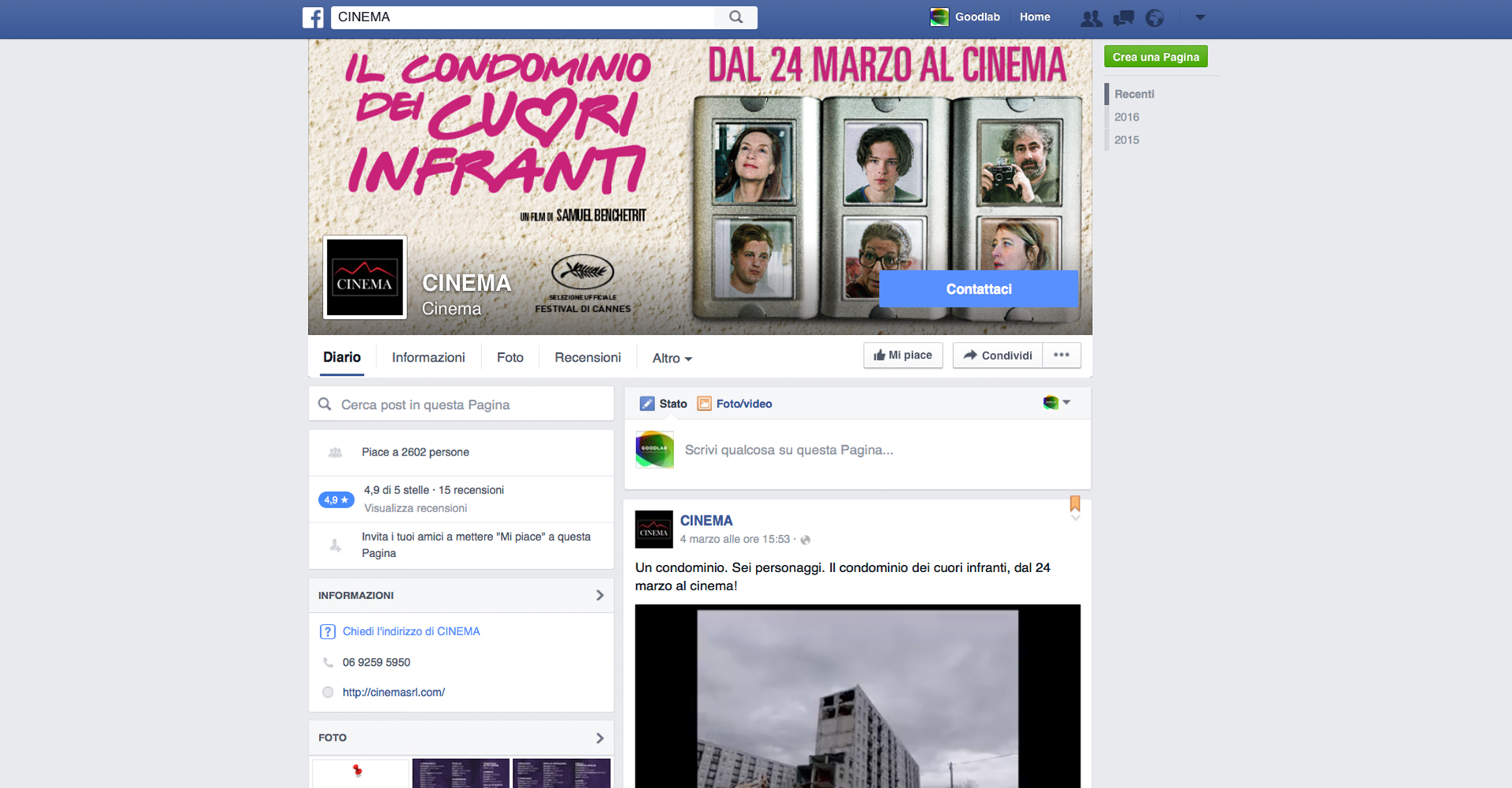Screen dimensions: 1512x788
Task: Click Invita i tuoi amici text
Action: [476, 545]
